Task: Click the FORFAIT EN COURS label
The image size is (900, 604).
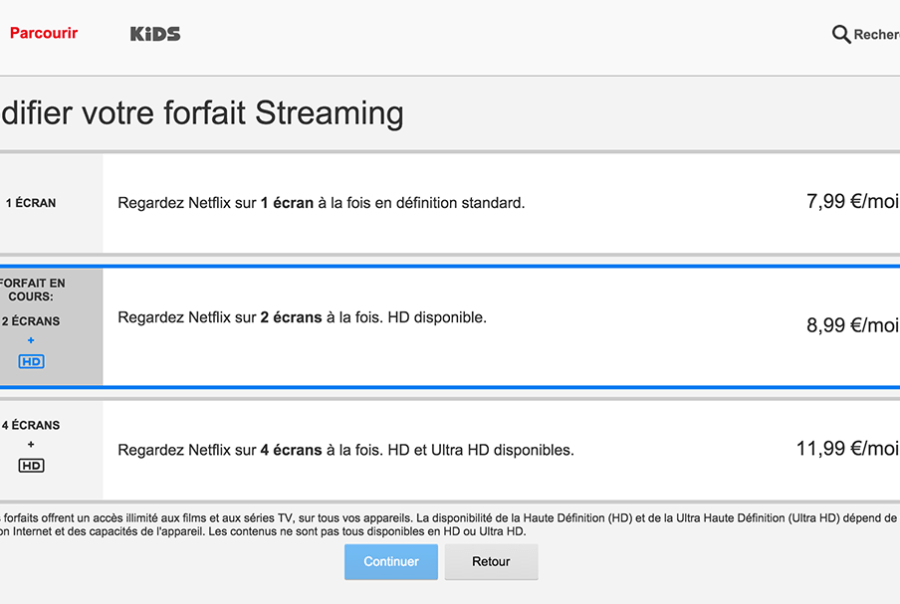Action: [x=32, y=290]
